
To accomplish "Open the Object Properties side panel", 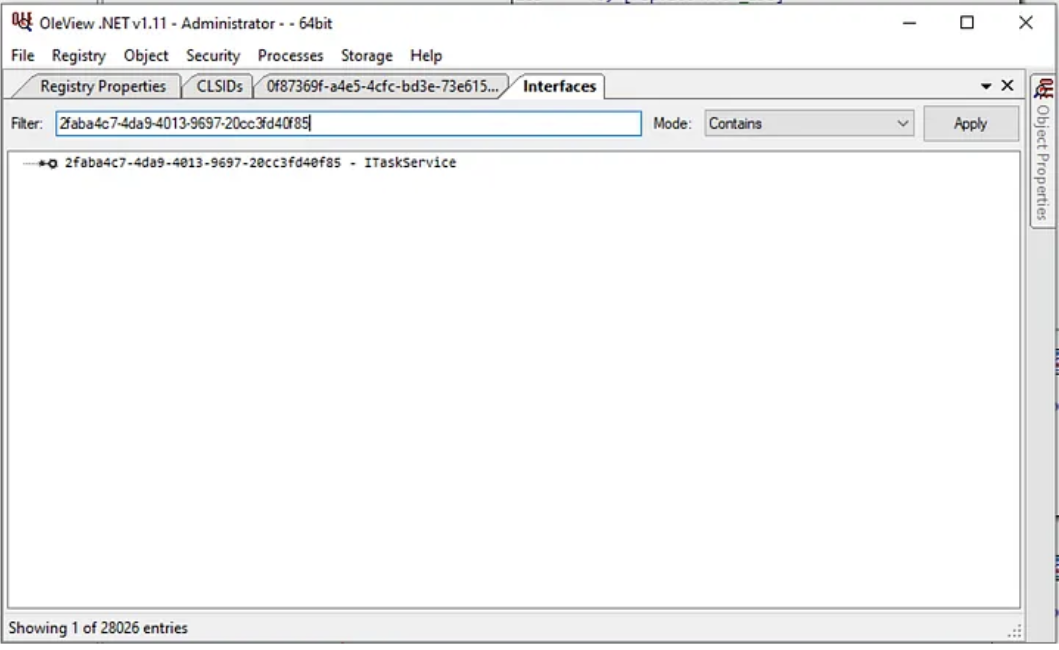I will tap(1043, 150).
